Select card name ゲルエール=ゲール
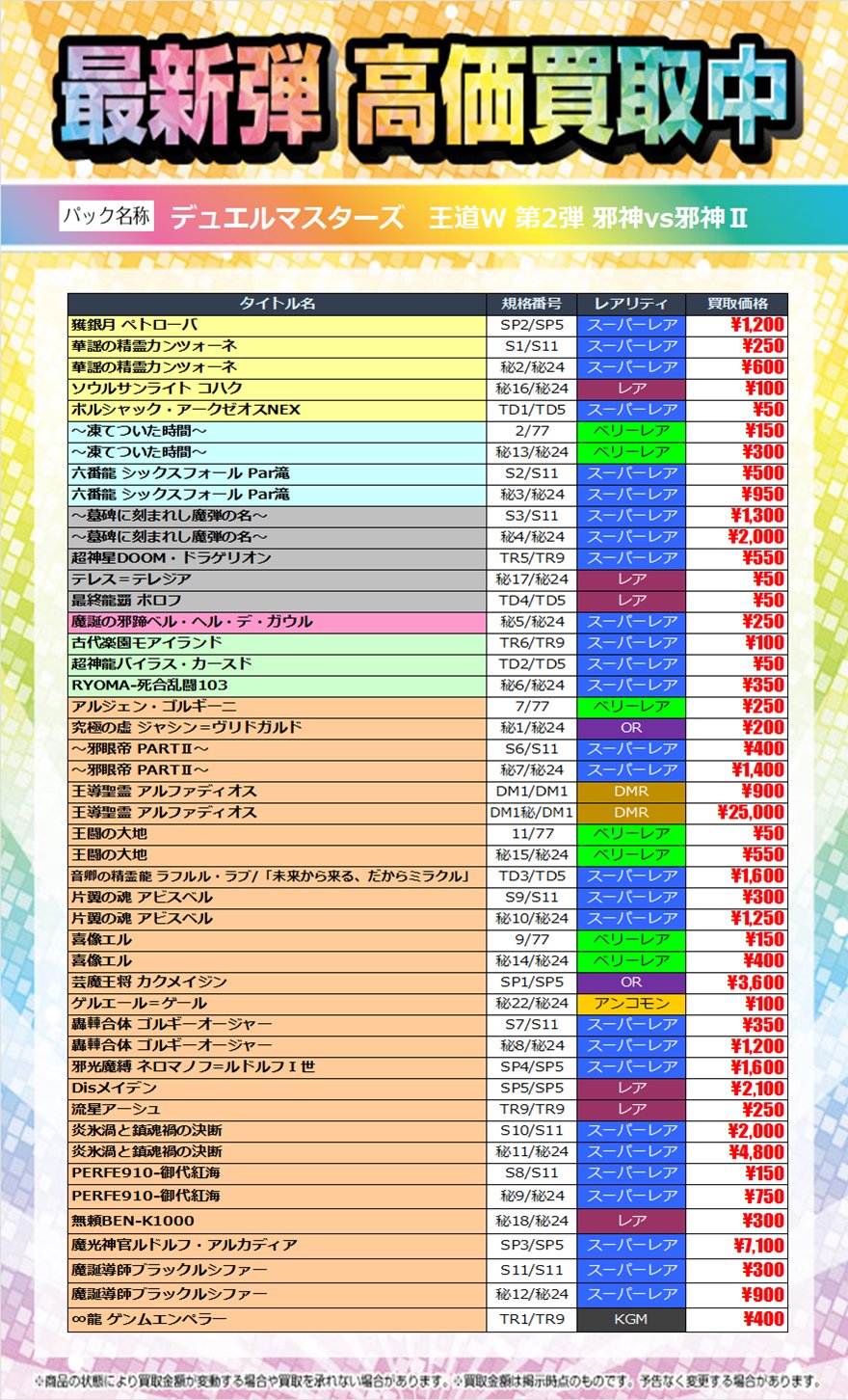 coord(139,1004)
